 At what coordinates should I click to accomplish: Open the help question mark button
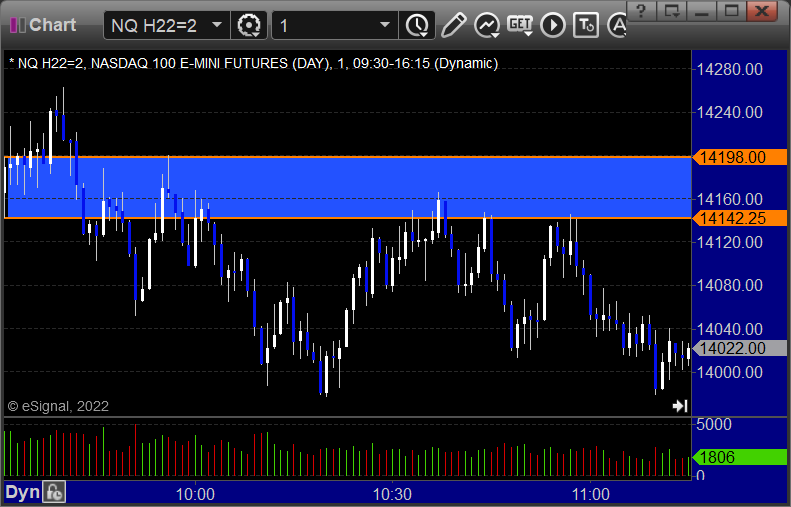[641, 10]
